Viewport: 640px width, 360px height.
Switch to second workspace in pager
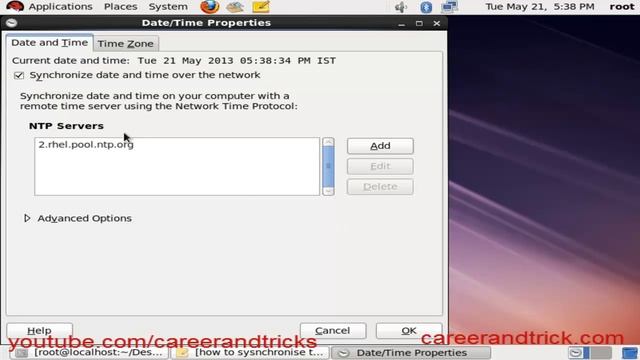[601, 353]
